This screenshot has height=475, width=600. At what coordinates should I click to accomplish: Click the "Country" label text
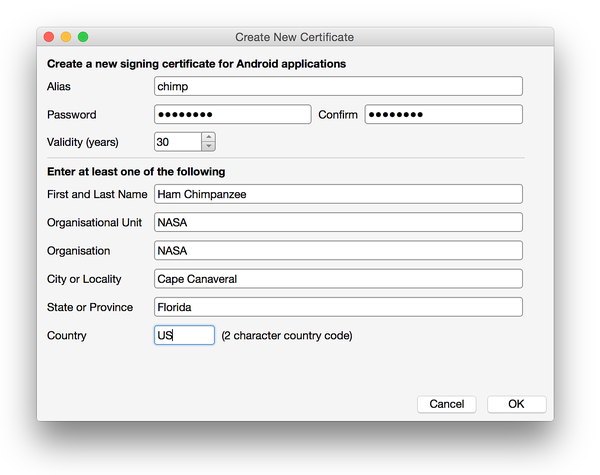tap(67, 336)
